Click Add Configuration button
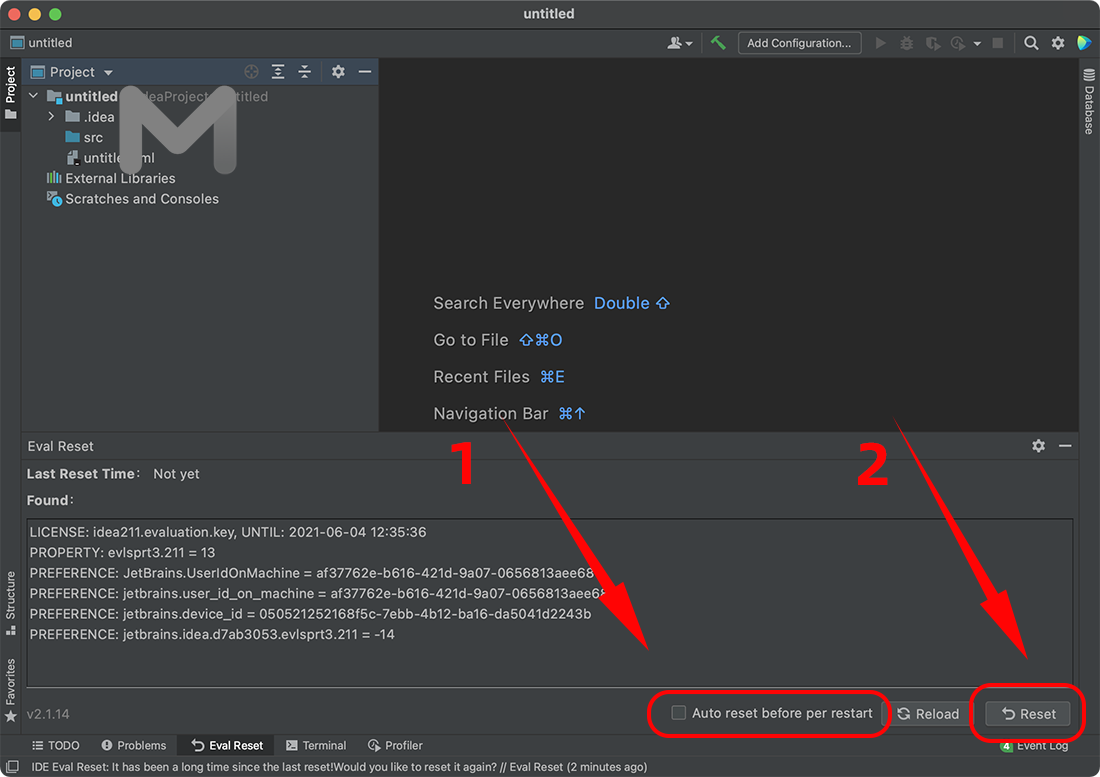 [x=799, y=43]
